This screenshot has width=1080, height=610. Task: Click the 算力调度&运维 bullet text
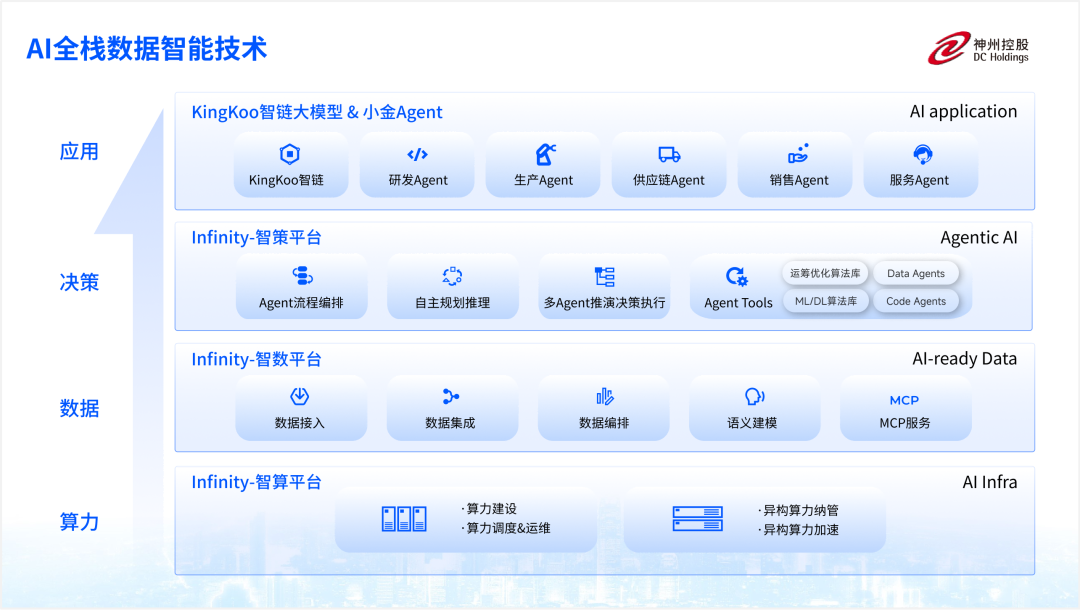(506, 528)
